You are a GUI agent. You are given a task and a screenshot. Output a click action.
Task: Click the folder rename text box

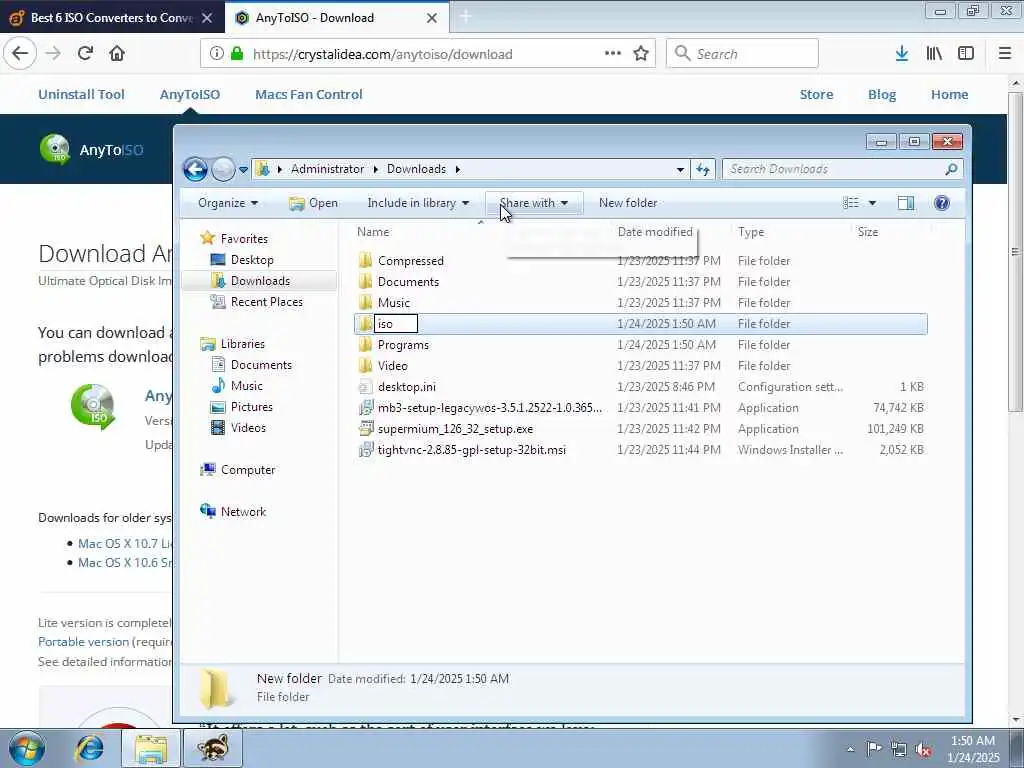396,324
